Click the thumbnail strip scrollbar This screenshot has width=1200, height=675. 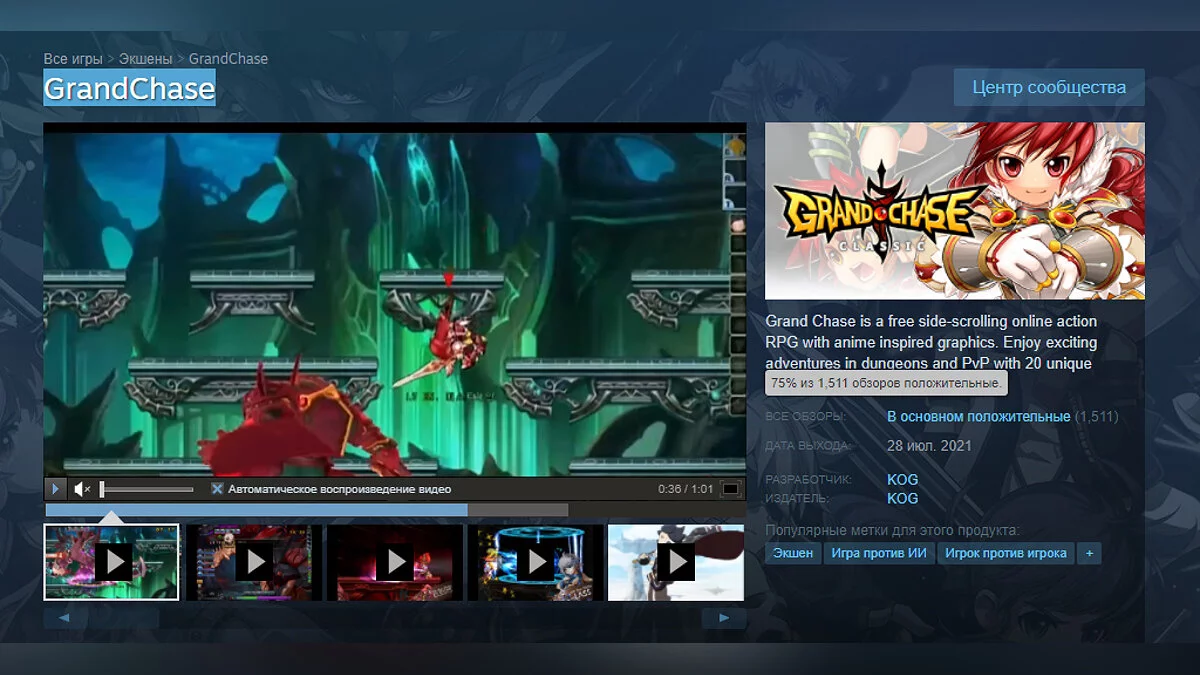coord(395,618)
